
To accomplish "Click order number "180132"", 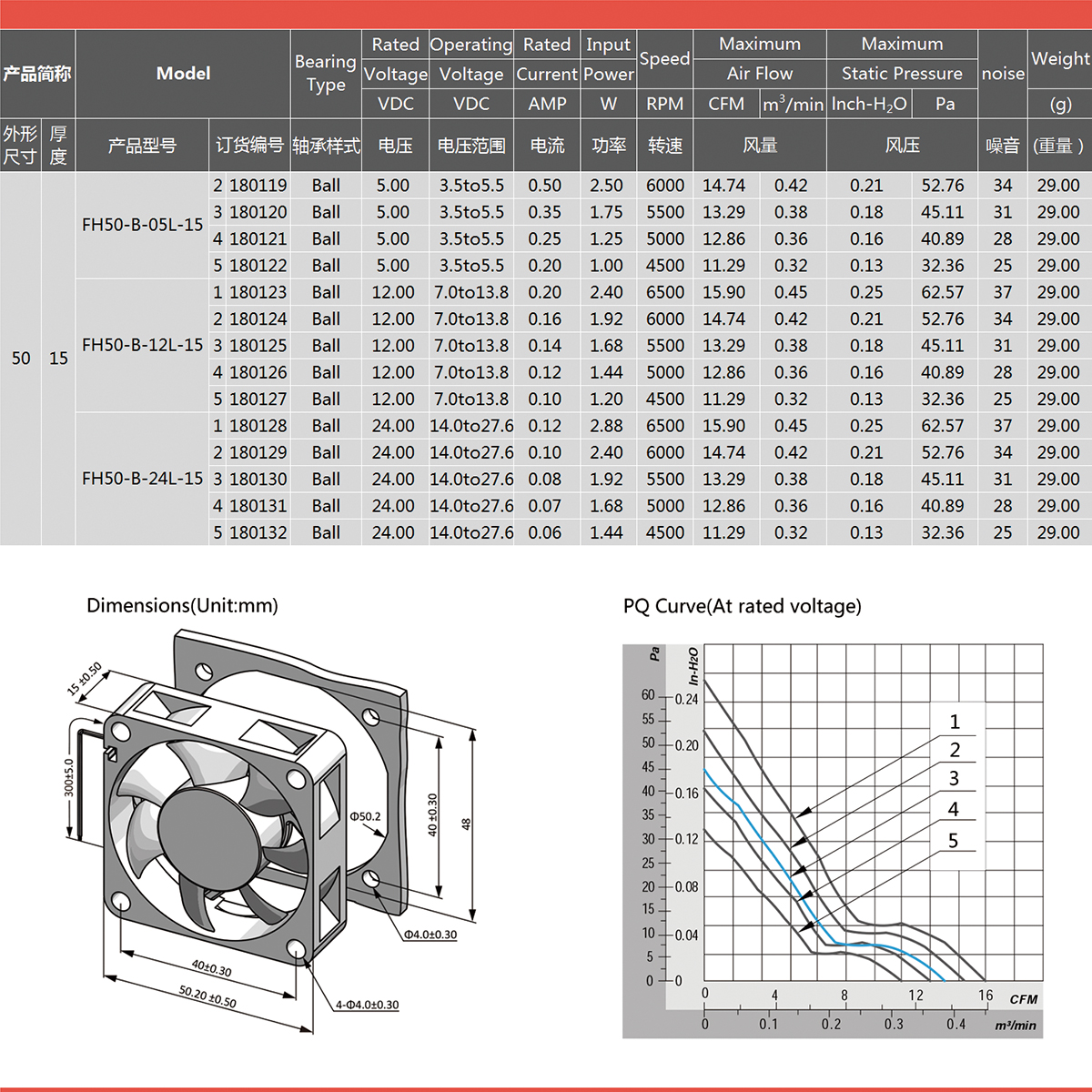I will point(258,532).
